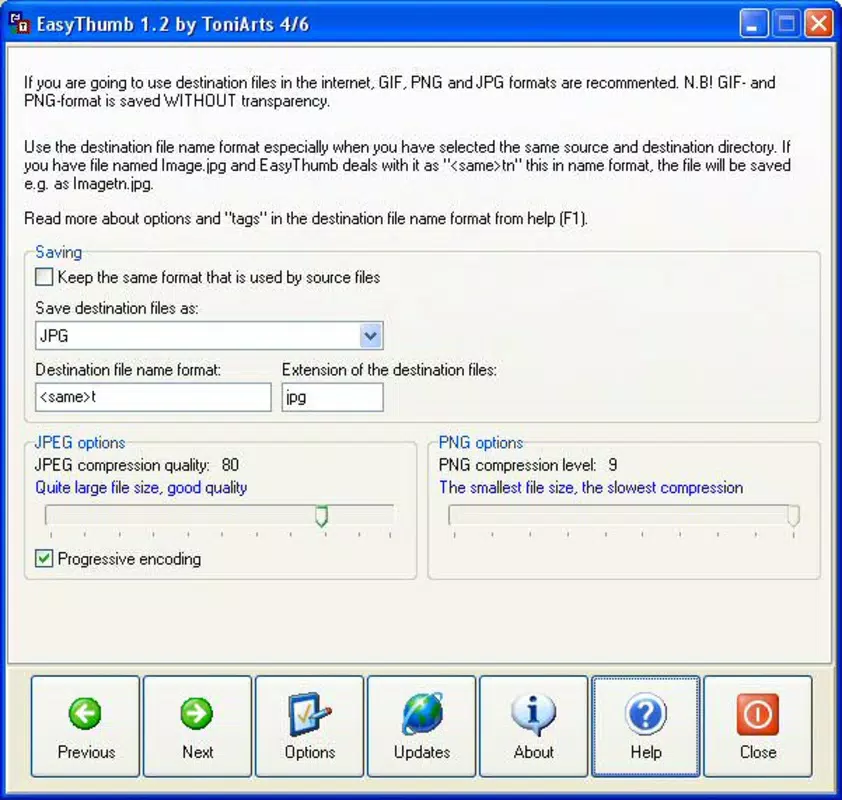The height and width of the screenshot is (800, 842).
Task: Click the PNG compression level slider handle
Action: [793, 516]
